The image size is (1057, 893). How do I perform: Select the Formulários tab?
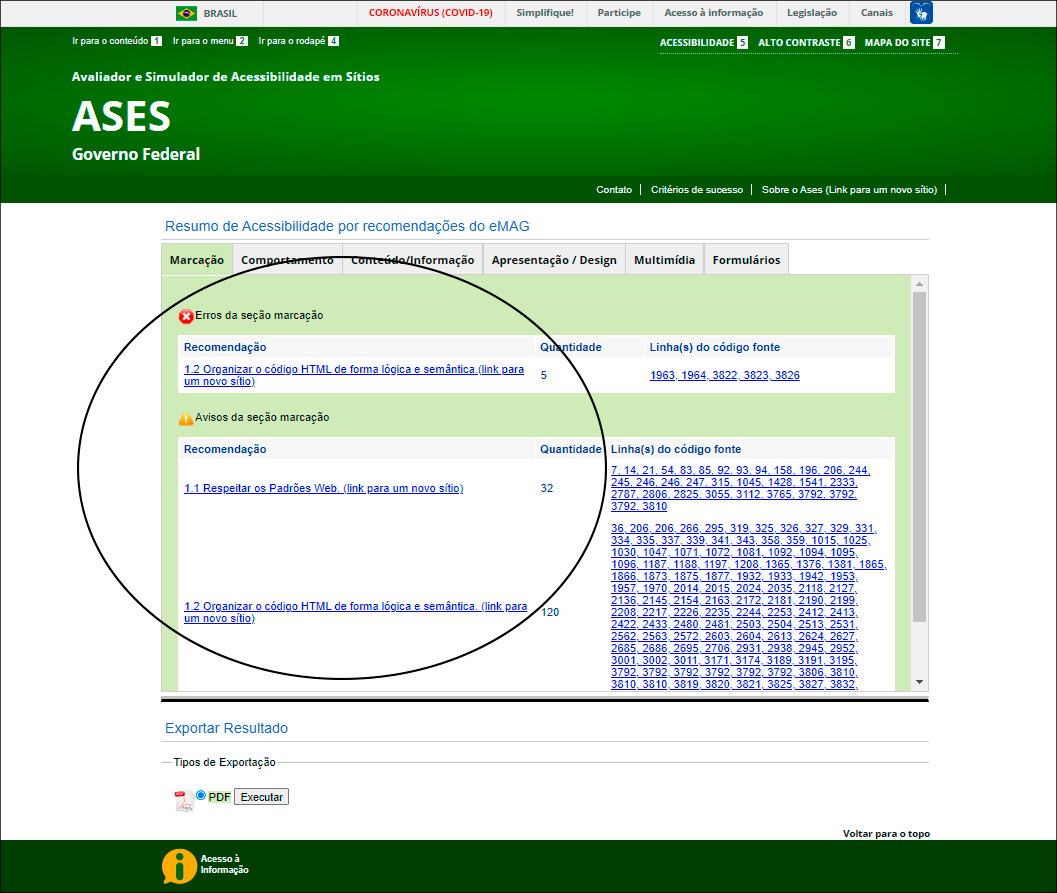pos(746,260)
